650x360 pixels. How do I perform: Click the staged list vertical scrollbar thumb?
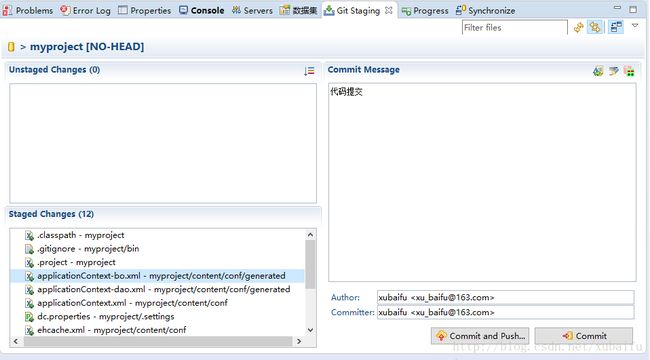tap(310, 264)
